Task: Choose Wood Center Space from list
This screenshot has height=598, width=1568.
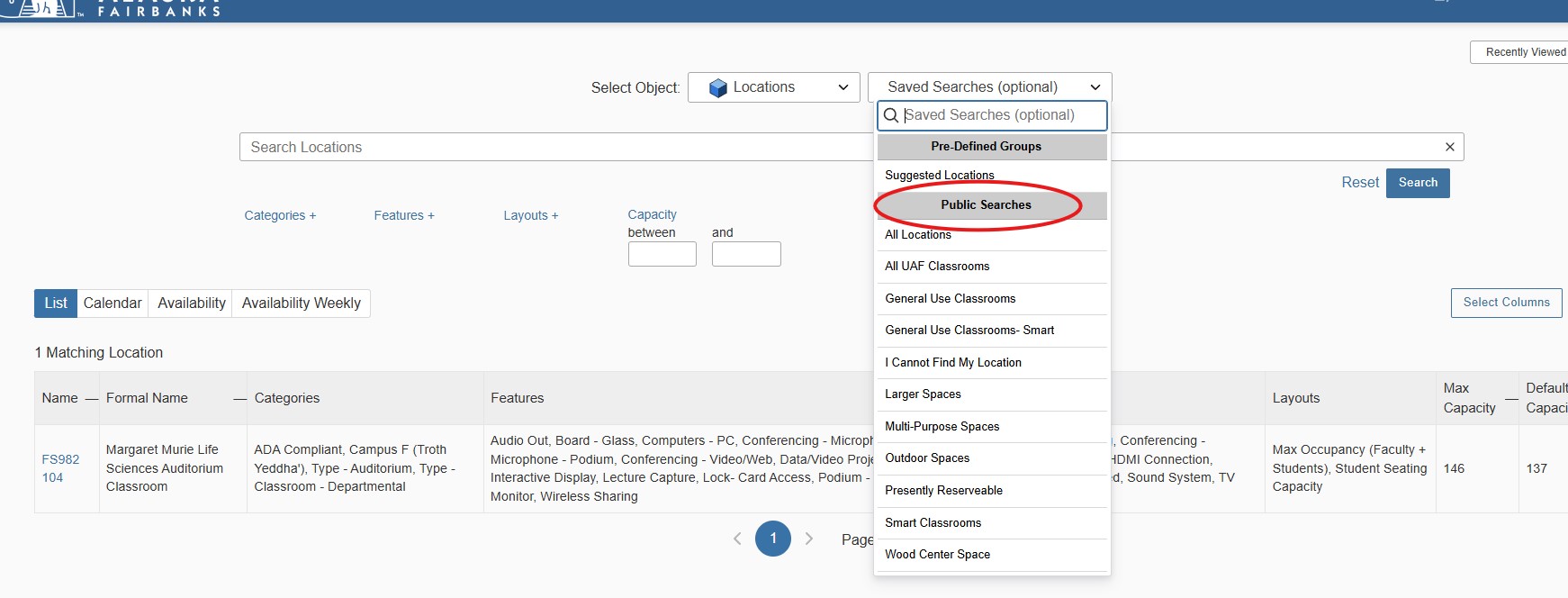Action: click(937, 555)
